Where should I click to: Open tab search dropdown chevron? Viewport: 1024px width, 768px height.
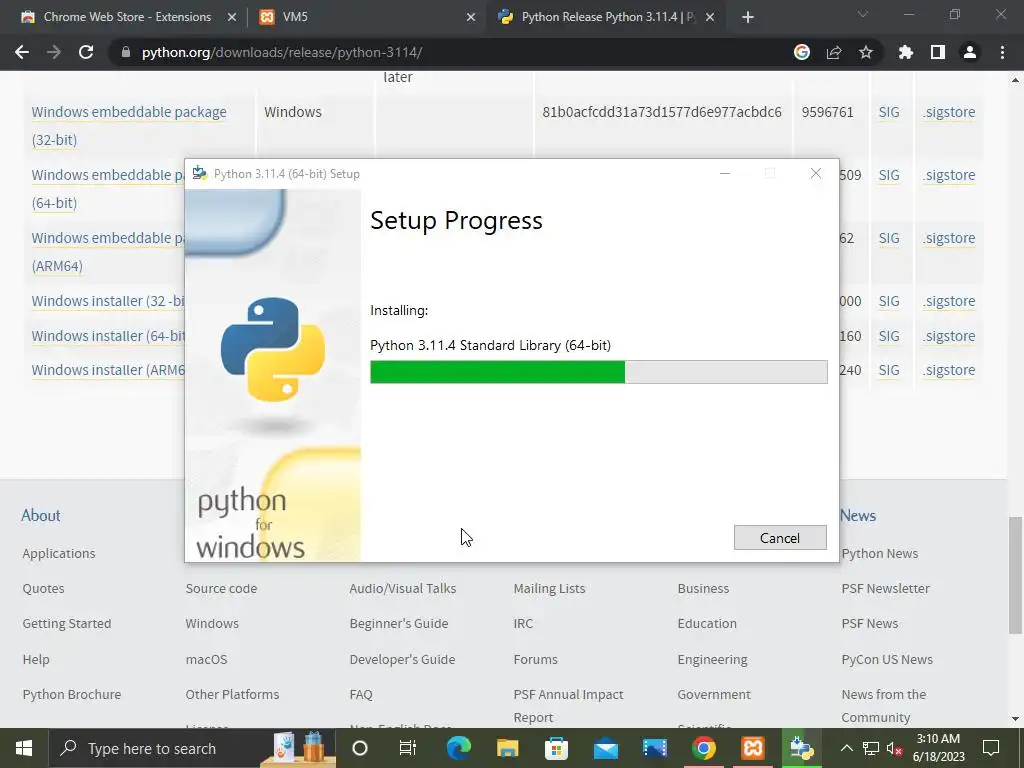[x=863, y=14]
